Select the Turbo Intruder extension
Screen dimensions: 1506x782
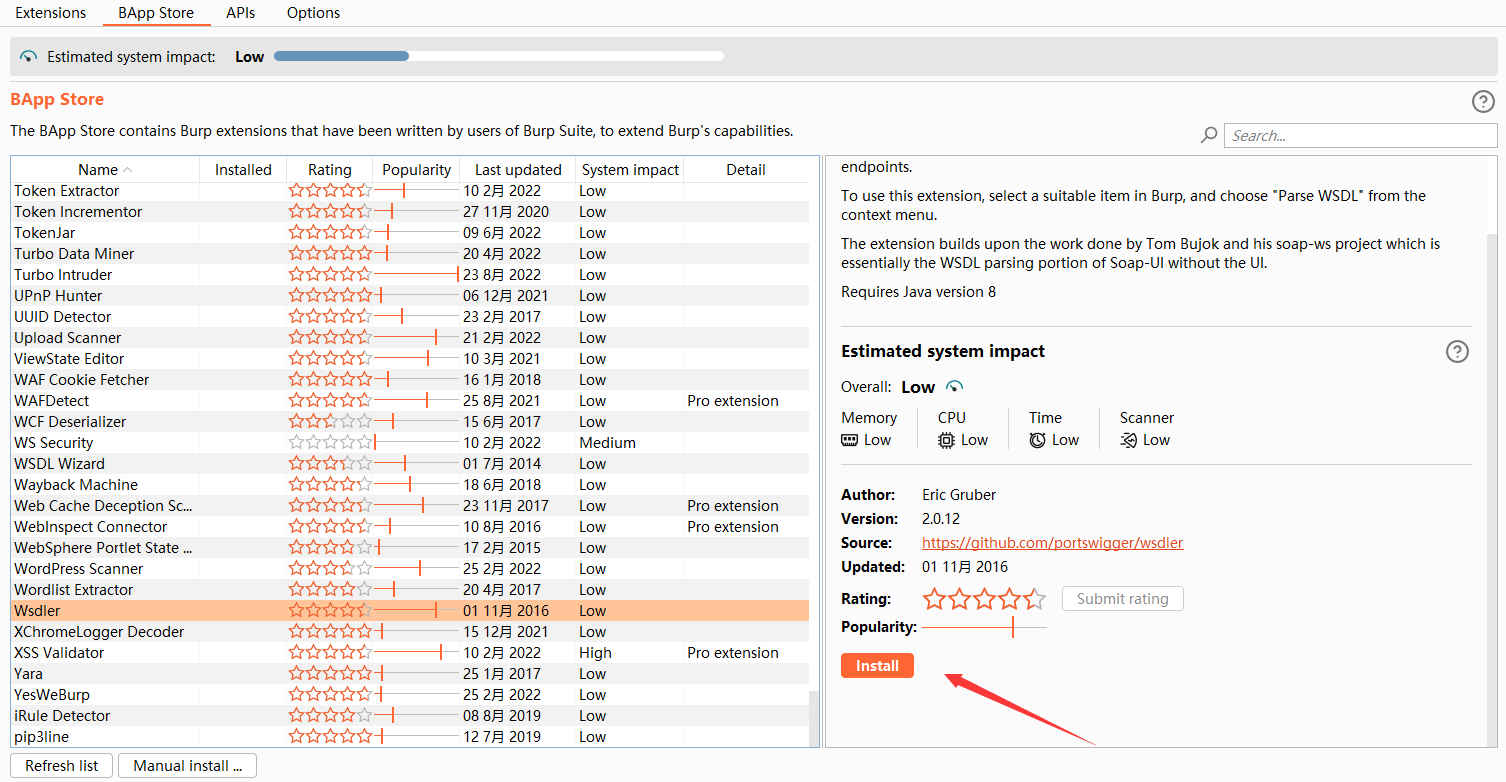[410, 274]
